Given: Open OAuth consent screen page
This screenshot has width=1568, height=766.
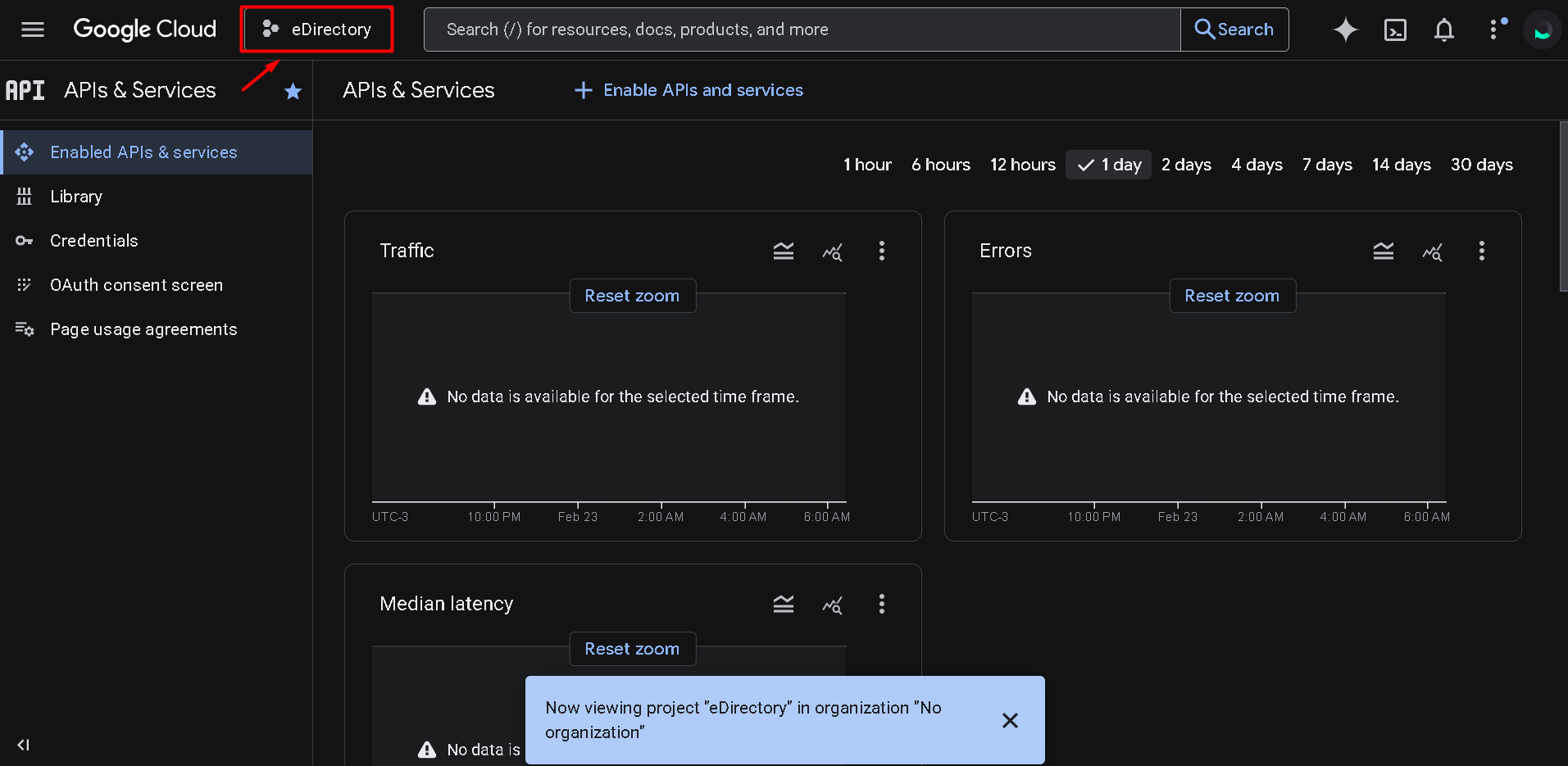Looking at the screenshot, I should (136, 285).
